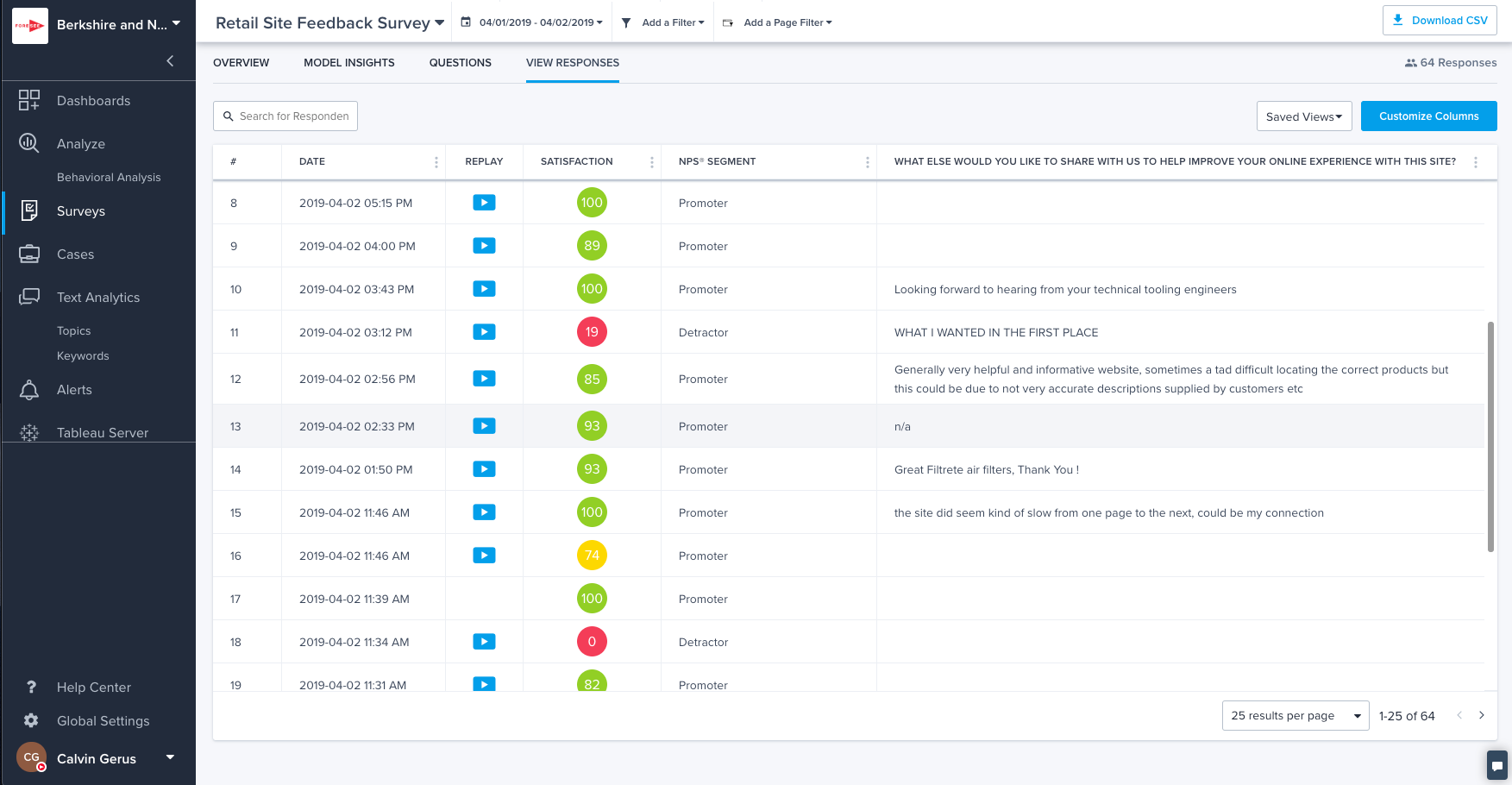Image resolution: width=1512 pixels, height=785 pixels.
Task: Select the View Responses tab
Action: (x=573, y=63)
